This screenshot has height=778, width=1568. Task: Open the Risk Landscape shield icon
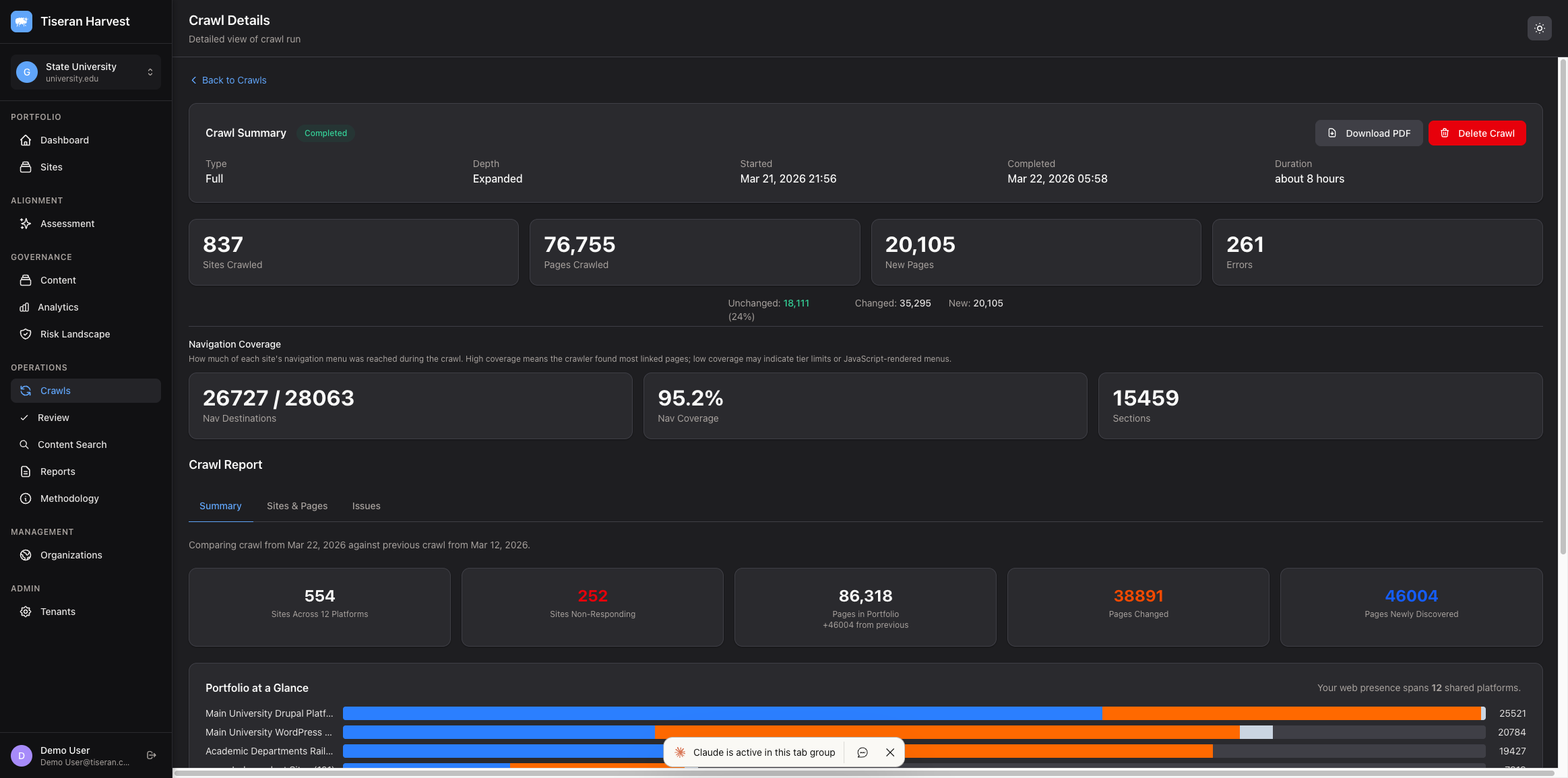pos(25,333)
